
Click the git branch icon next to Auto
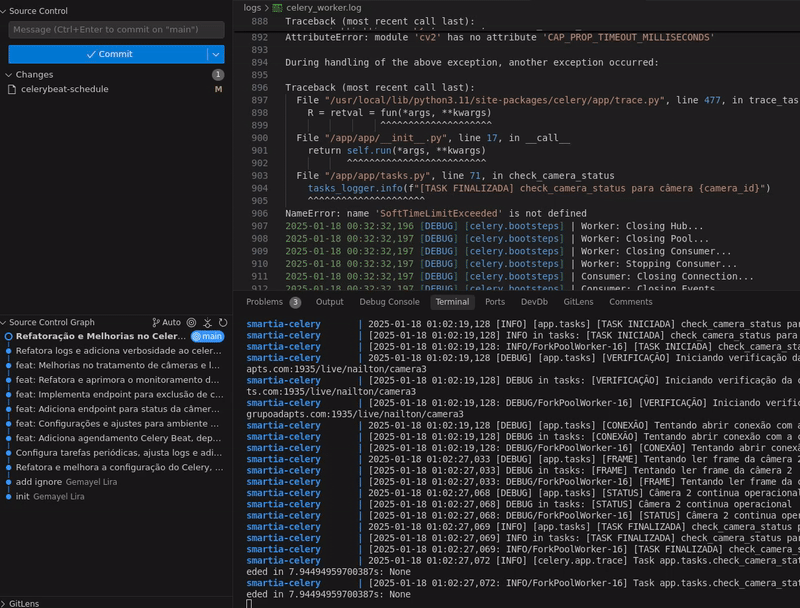pos(156,322)
